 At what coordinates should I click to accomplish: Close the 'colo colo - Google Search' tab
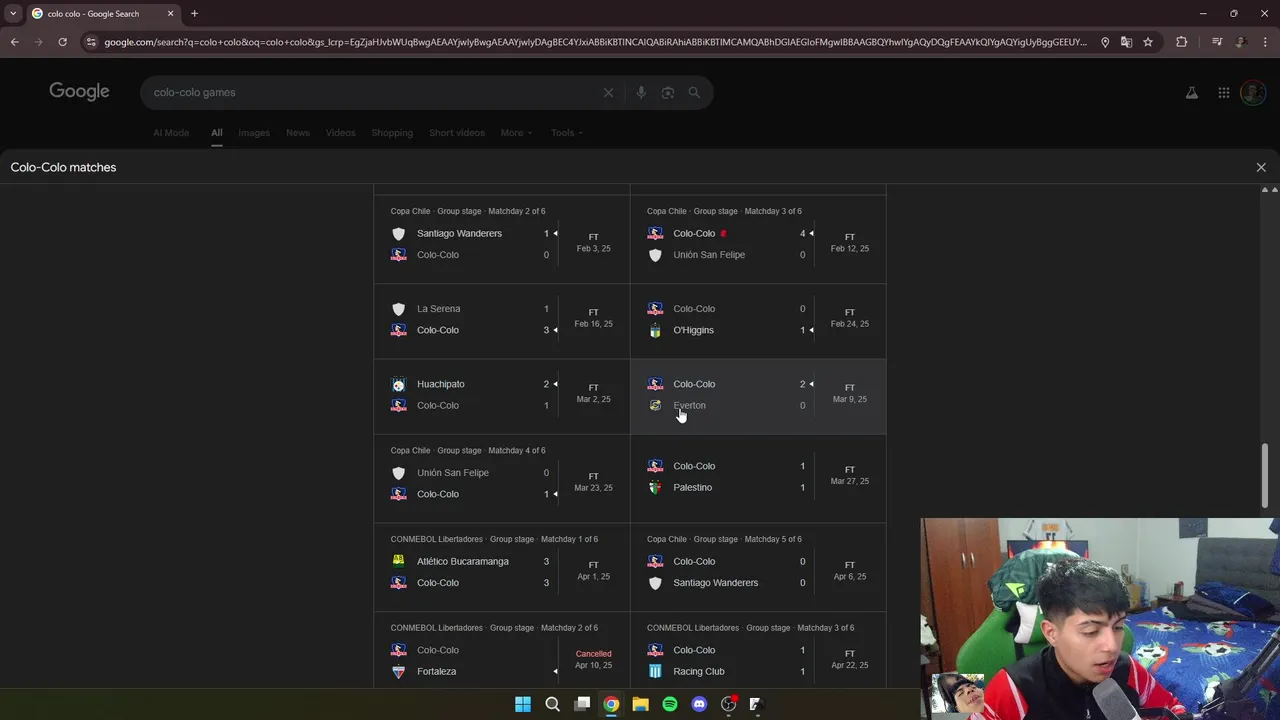[170, 14]
